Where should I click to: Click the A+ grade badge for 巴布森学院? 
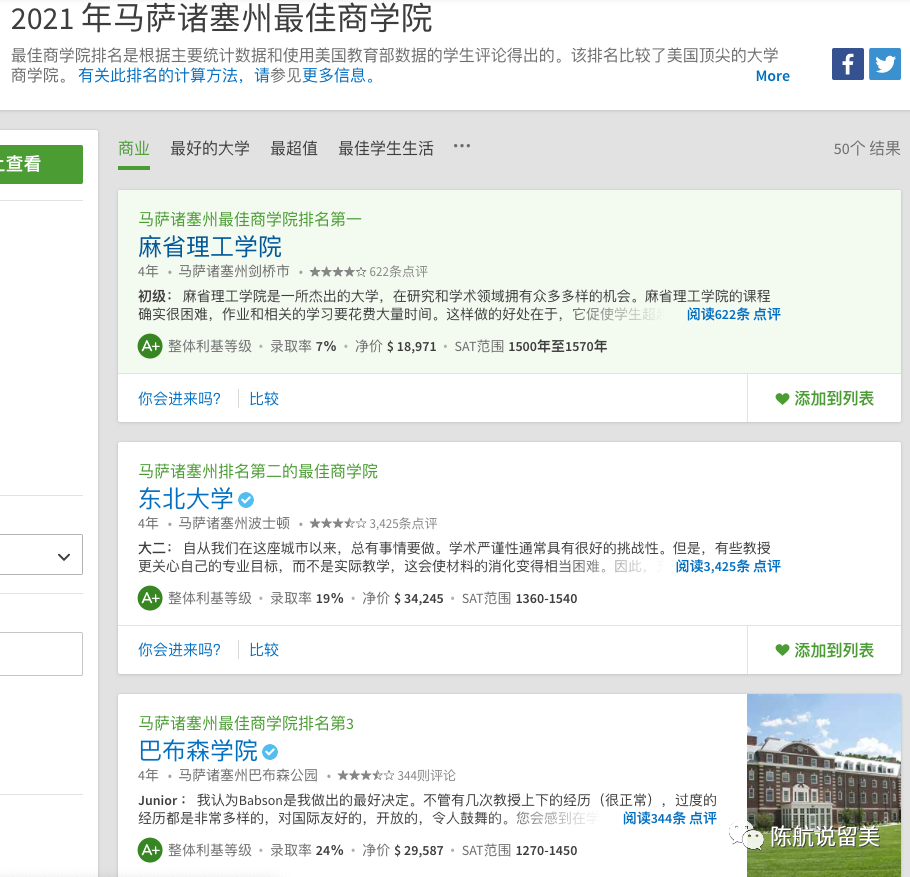click(150, 850)
